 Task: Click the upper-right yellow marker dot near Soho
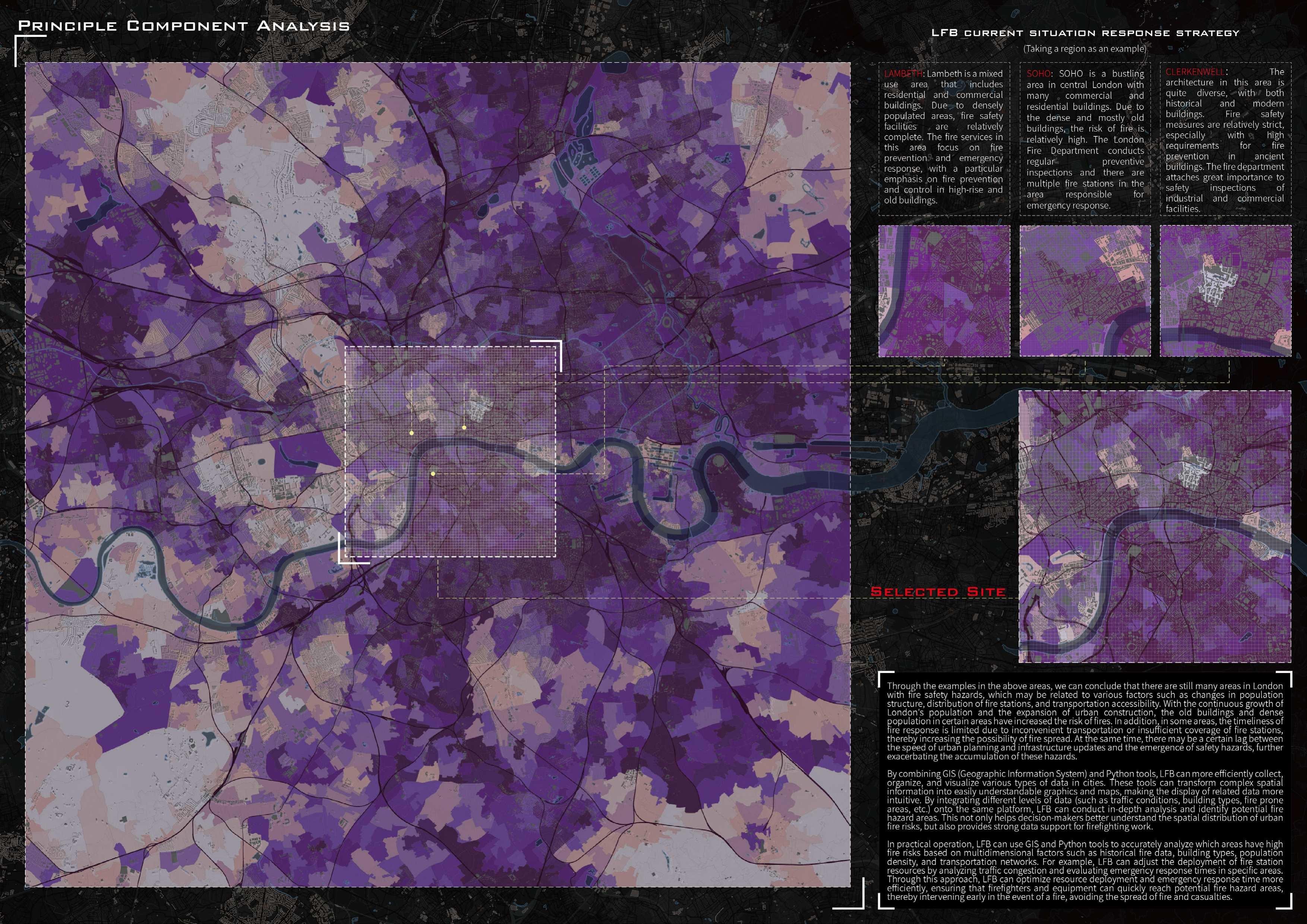coord(464,428)
